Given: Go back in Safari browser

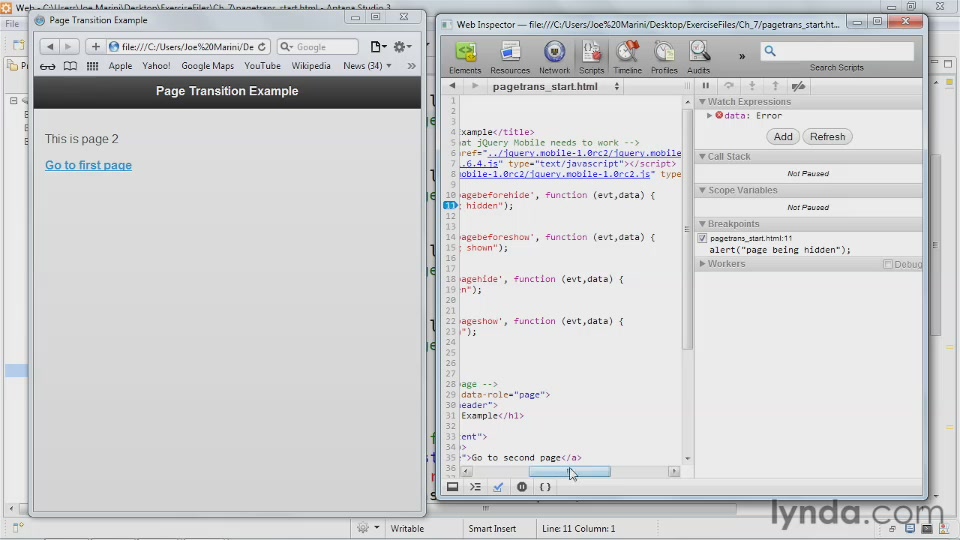Looking at the screenshot, I should pos(50,47).
